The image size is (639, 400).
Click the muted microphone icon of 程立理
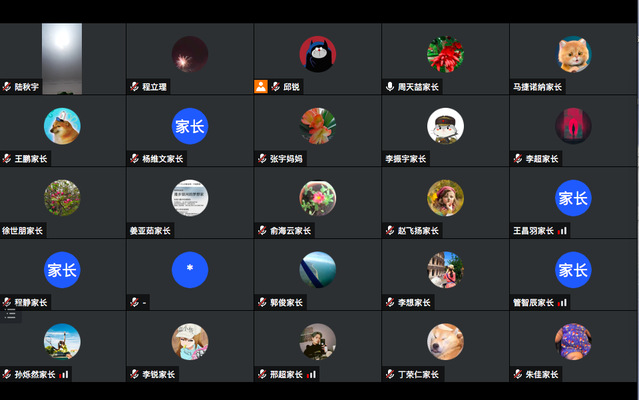[x=134, y=86]
